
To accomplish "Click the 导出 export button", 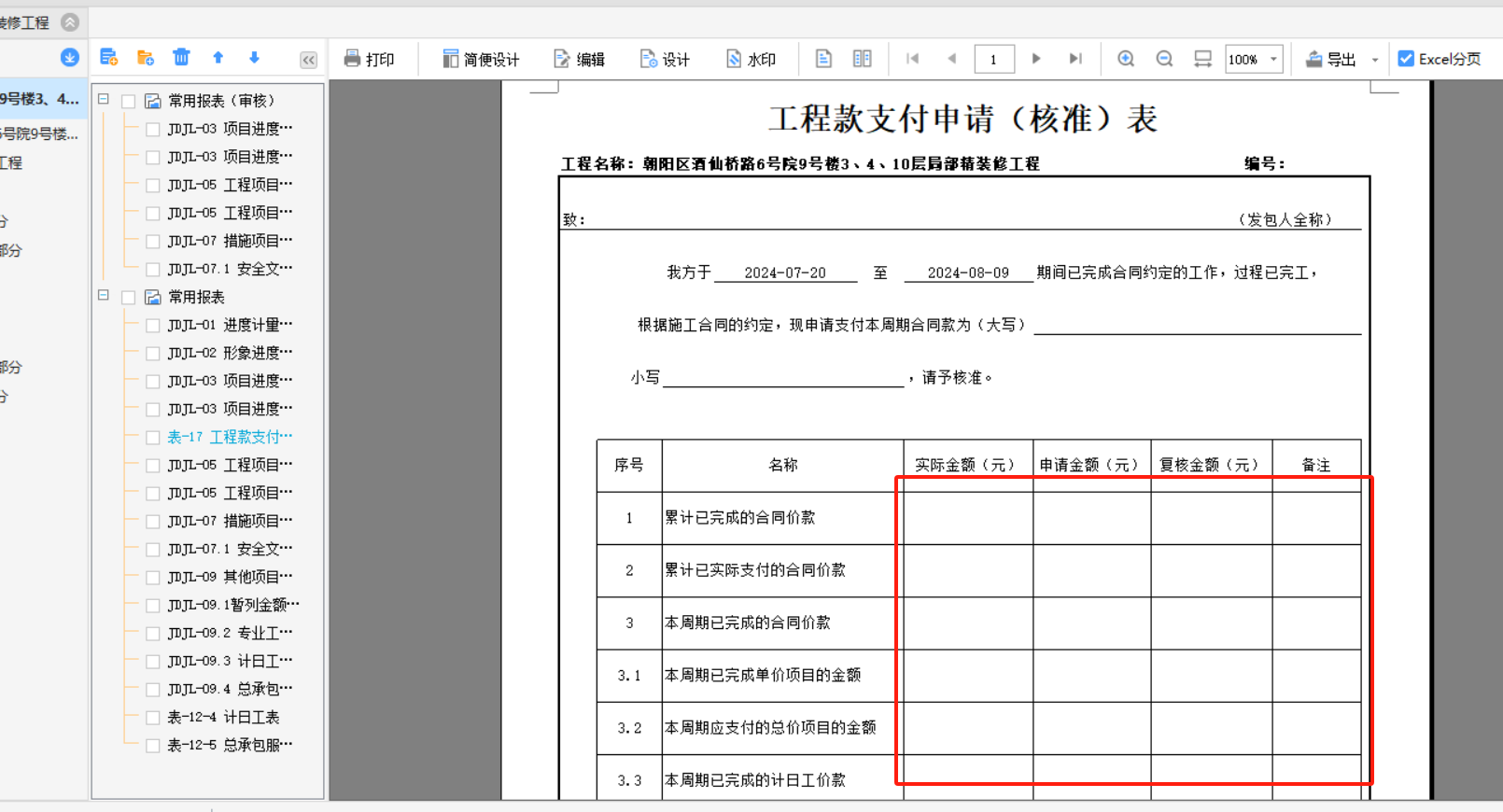I will [x=1331, y=59].
